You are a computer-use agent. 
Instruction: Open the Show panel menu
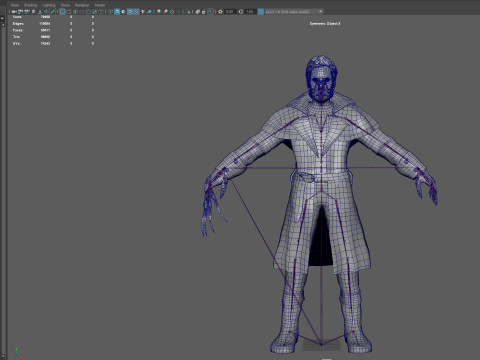click(x=65, y=5)
